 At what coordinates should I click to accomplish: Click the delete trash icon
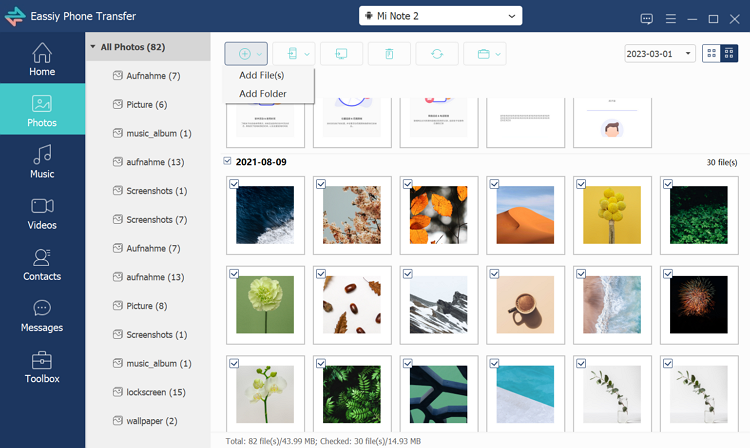[x=389, y=54]
